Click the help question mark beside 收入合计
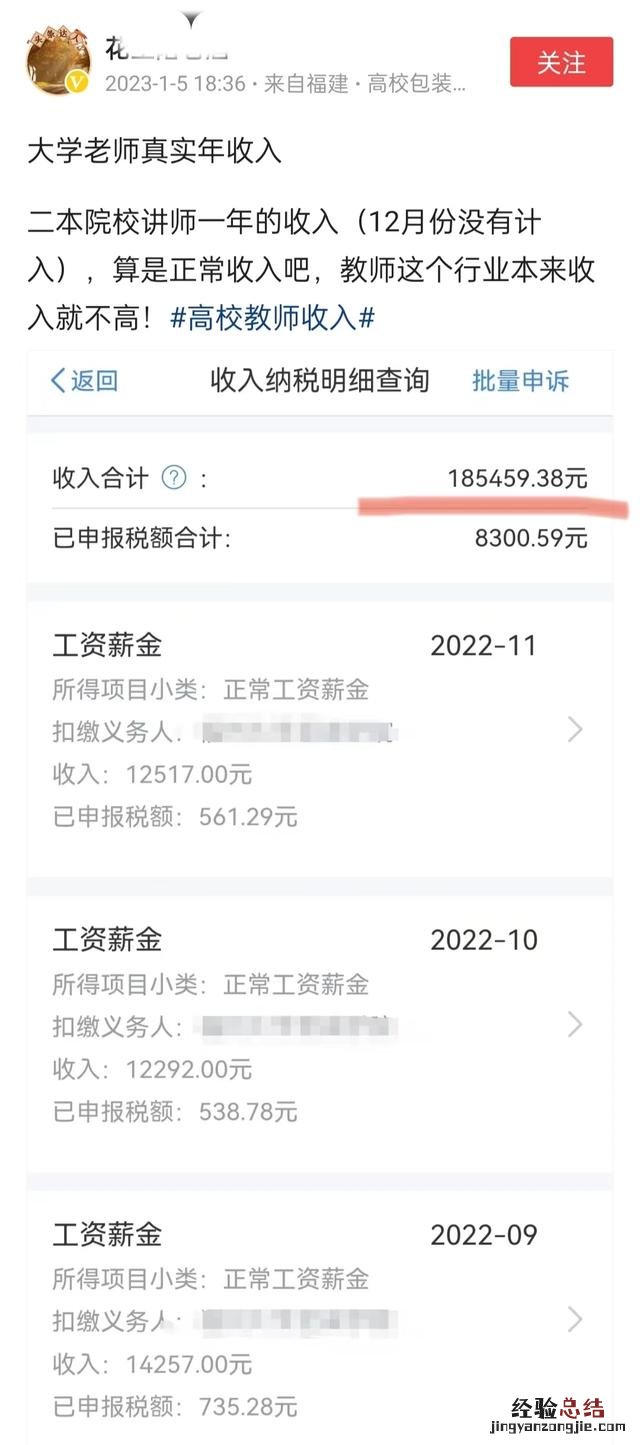Viewport: 640px width, 1445px height. (174, 478)
